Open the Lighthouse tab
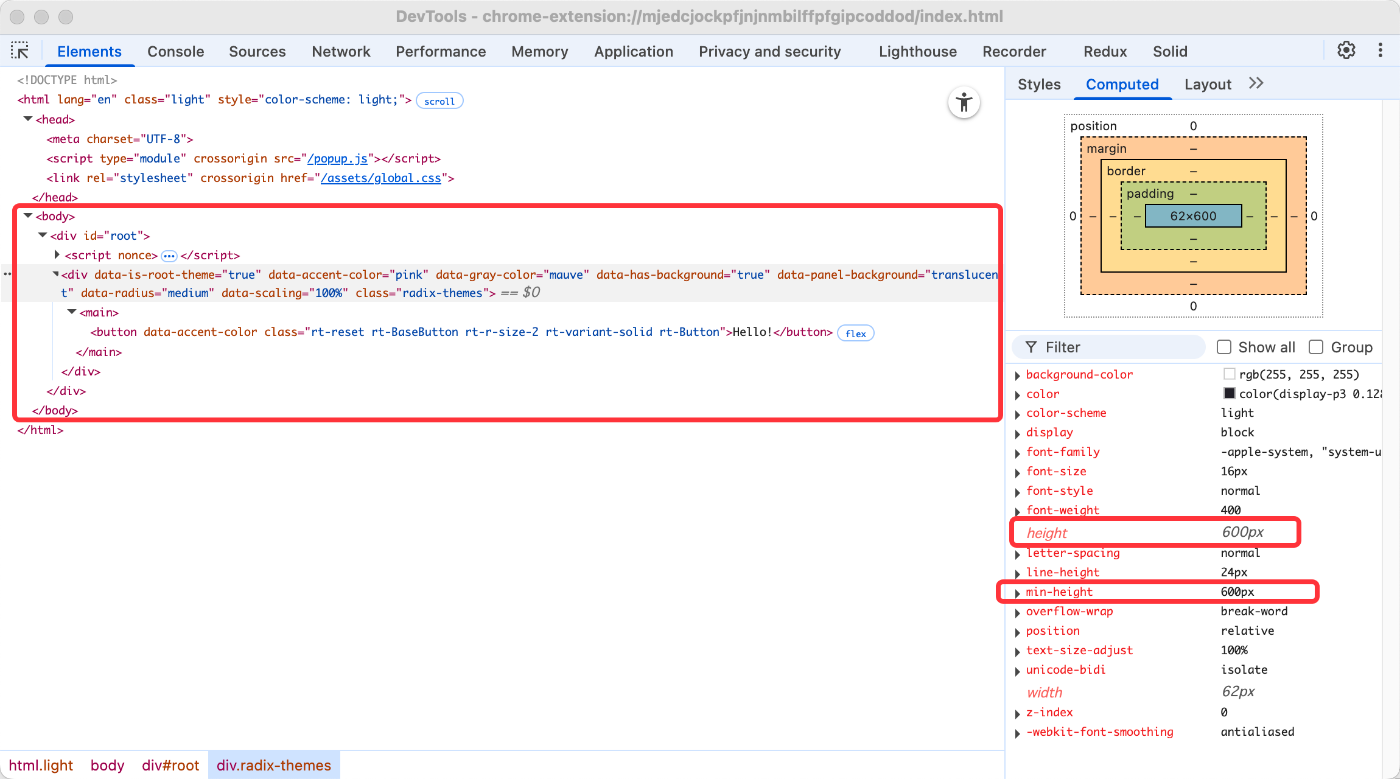The height and width of the screenshot is (779, 1400). pyautogui.click(x=918, y=51)
